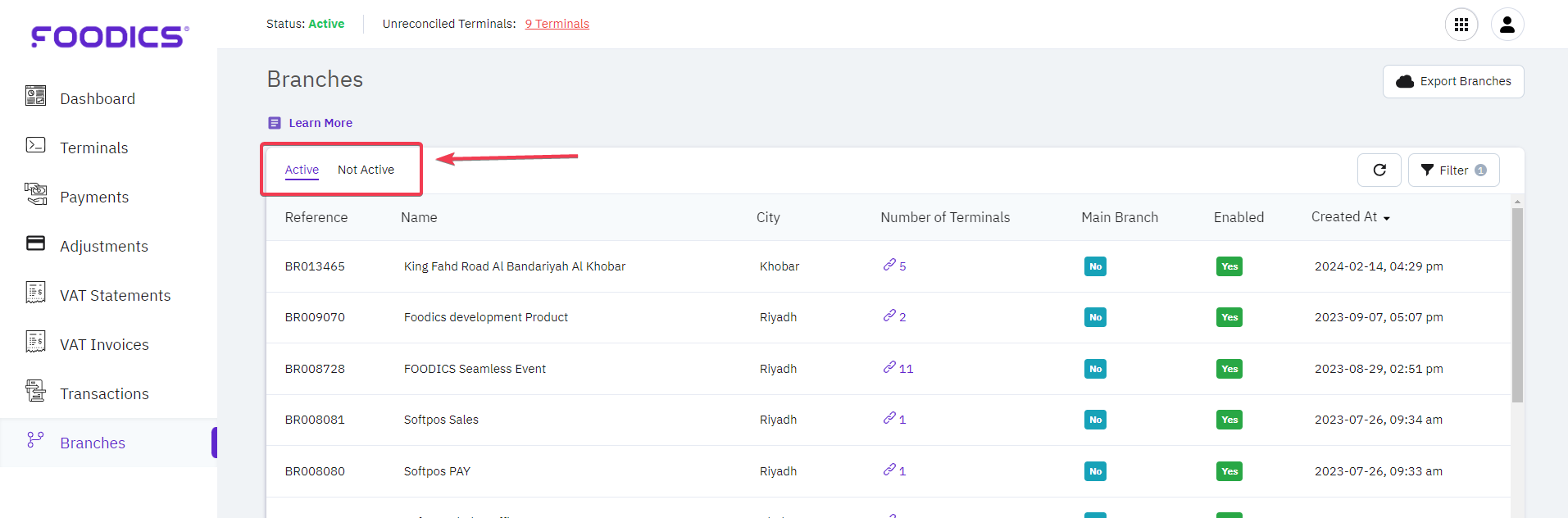The width and height of the screenshot is (1568, 518).
Task: Click Main Branch No badge for BR008728
Action: 1095,369
